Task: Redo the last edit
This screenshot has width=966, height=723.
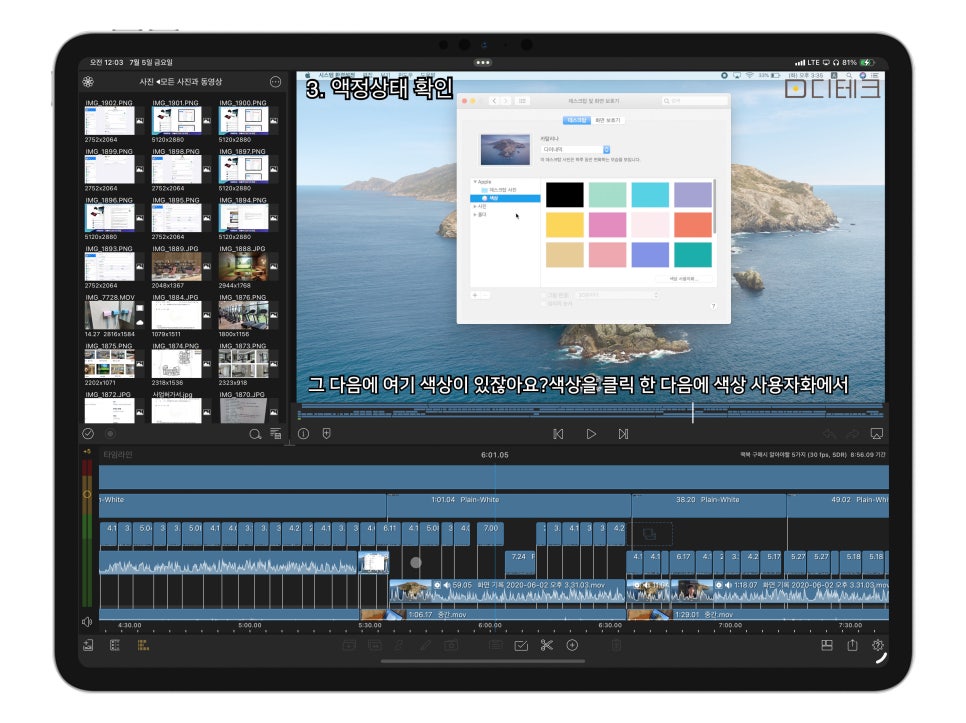Action: [x=852, y=434]
